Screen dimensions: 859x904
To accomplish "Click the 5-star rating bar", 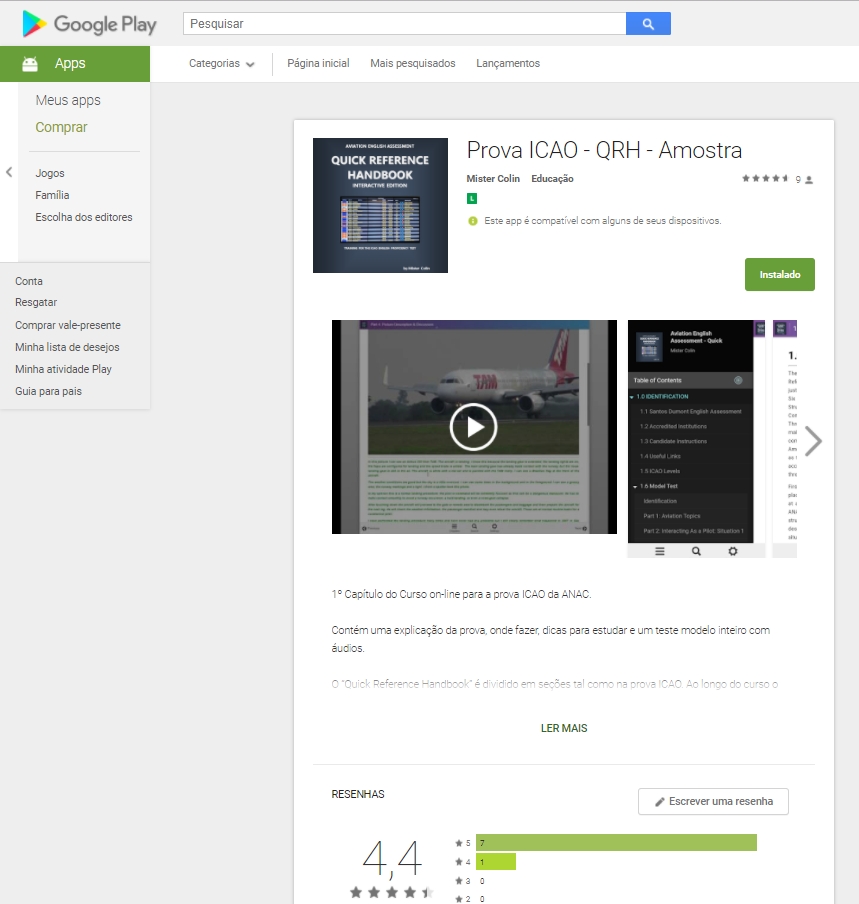I will (x=616, y=843).
